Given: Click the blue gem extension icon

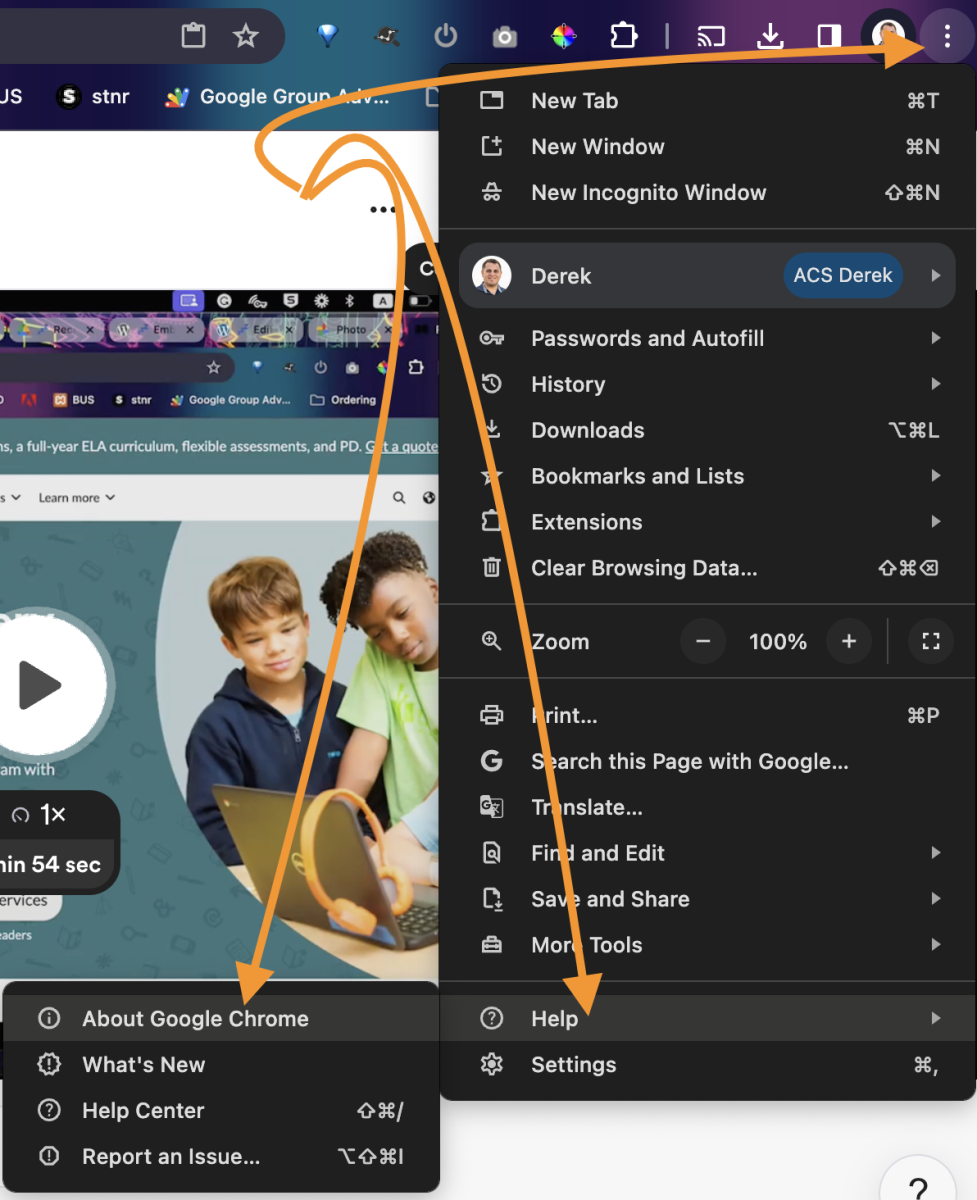Looking at the screenshot, I should tap(328, 37).
